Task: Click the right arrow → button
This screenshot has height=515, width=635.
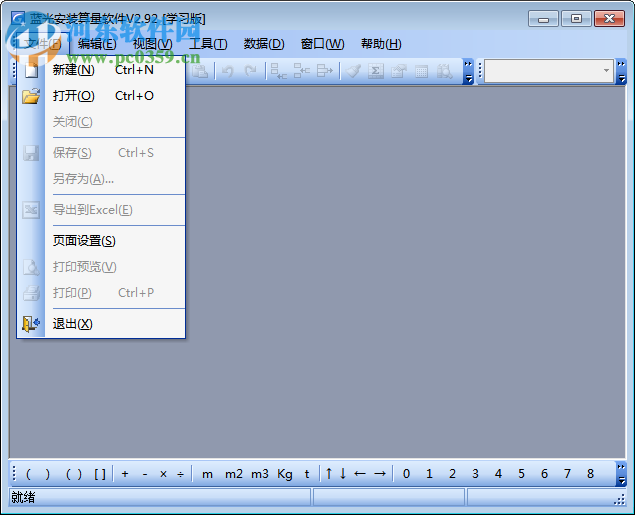Action: click(x=380, y=474)
